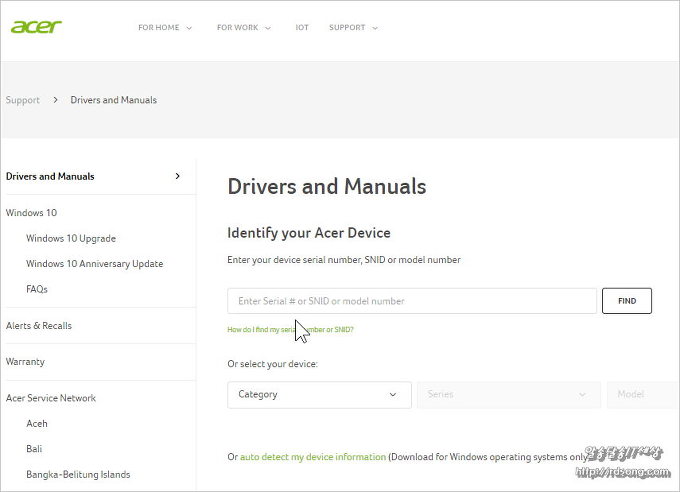This screenshot has height=492, width=680.
Task: Click the Acer logo
Action: click(36, 26)
